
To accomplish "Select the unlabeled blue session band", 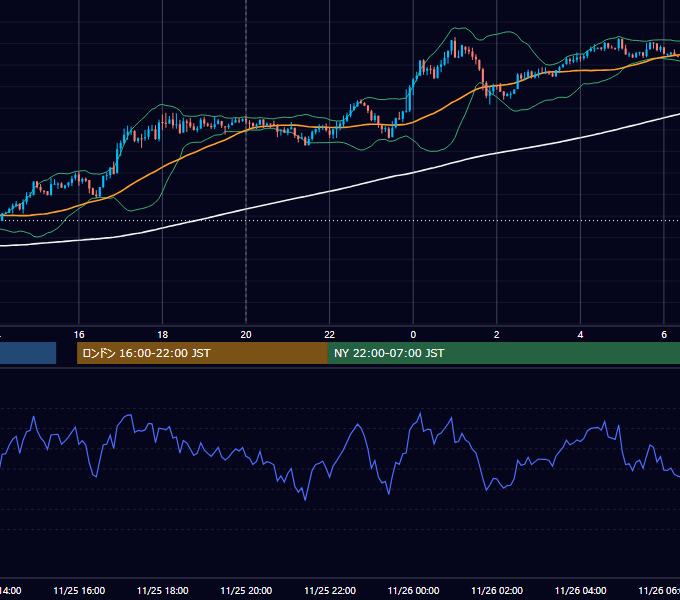I will pos(28,353).
